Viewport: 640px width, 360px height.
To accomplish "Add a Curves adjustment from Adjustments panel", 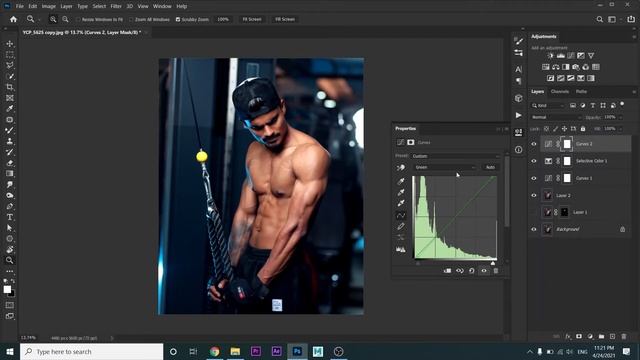I will pos(571,56).
